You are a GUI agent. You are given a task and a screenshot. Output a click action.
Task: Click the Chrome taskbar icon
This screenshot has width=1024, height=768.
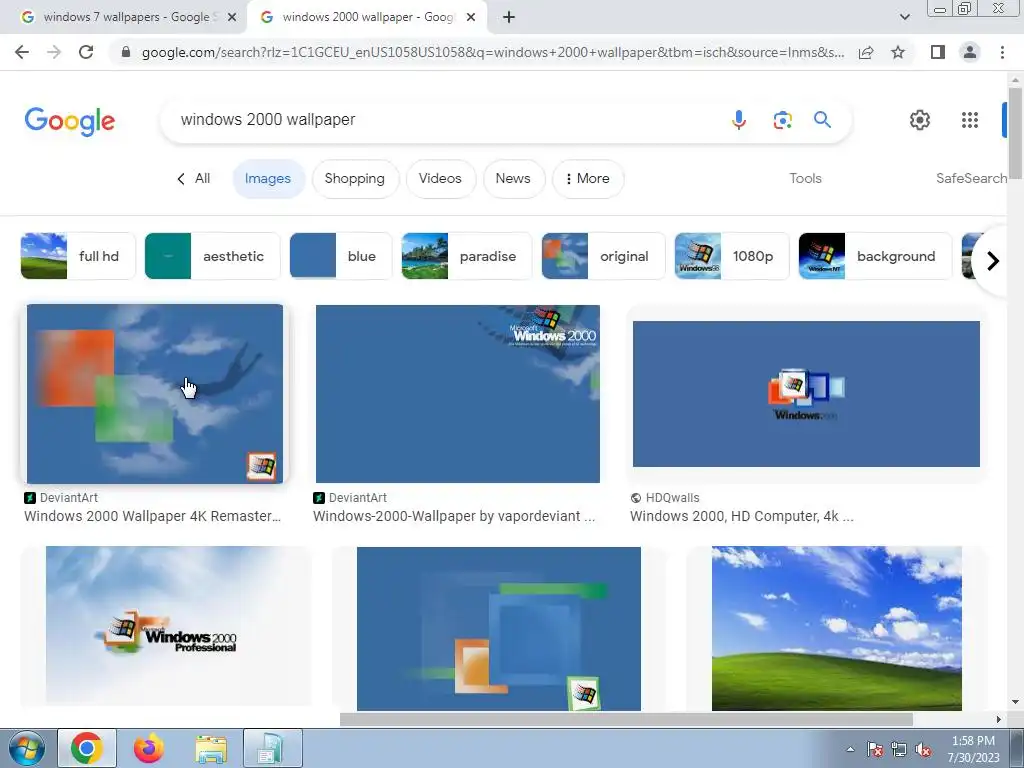pos(87,748)
